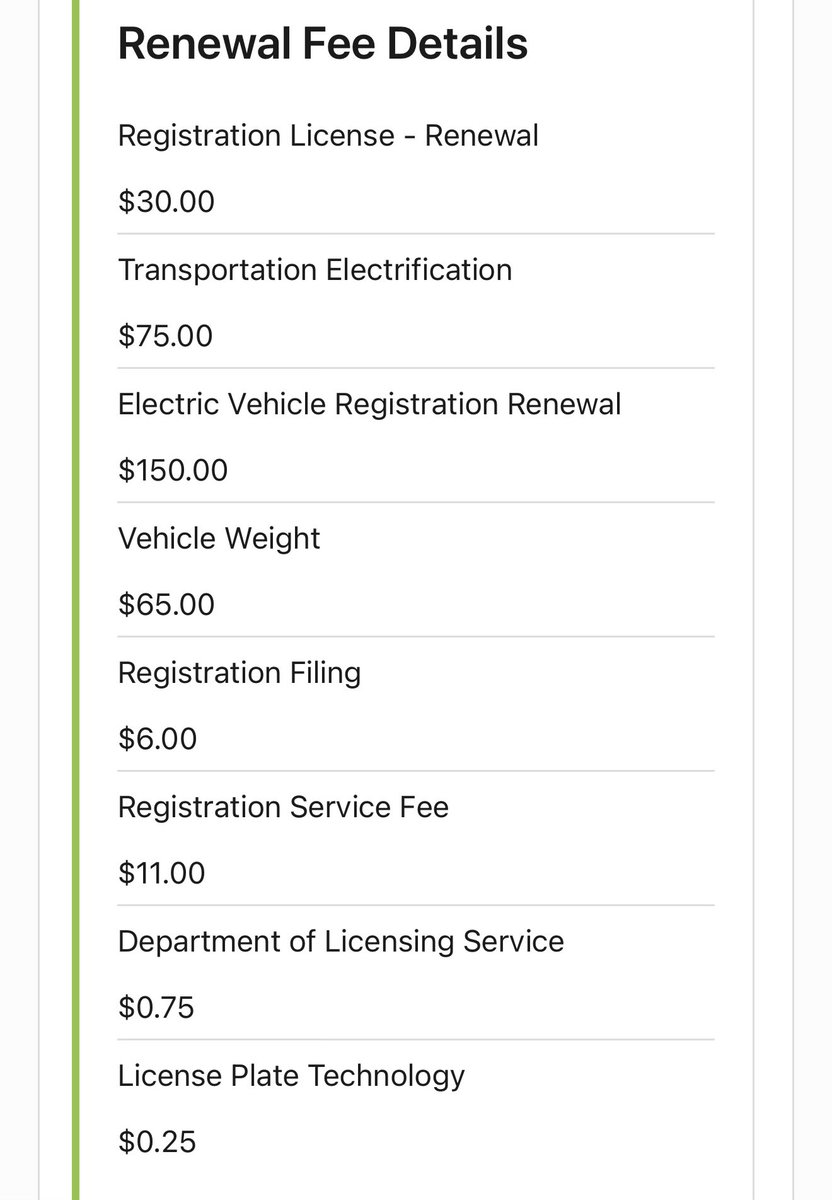832x1200 pixels.
Task: Tap the License Plate Technology label
Action: pos(292,1075)
